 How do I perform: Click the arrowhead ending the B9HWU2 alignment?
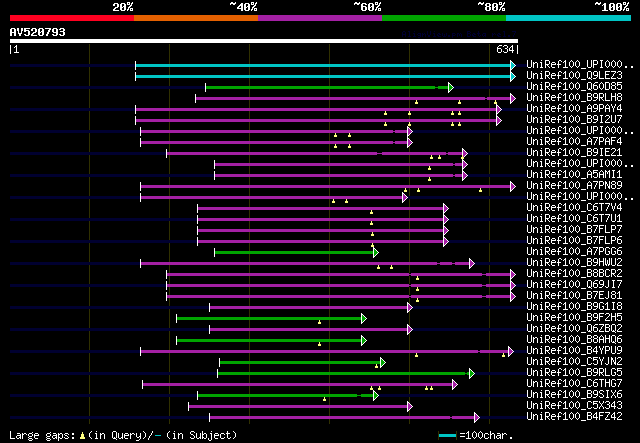tap(472, 263)
